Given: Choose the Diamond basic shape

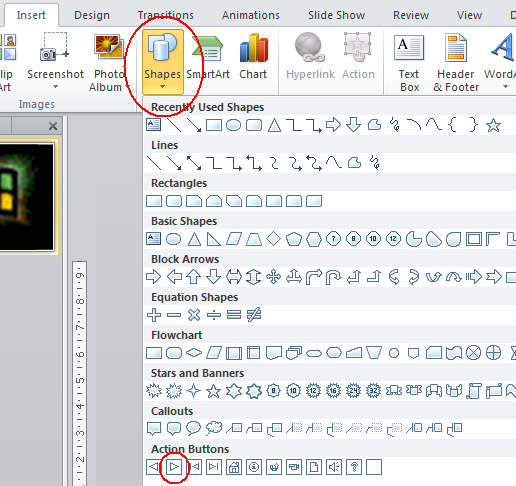Looking at the screenshot, I should click(x=273, y=239).
